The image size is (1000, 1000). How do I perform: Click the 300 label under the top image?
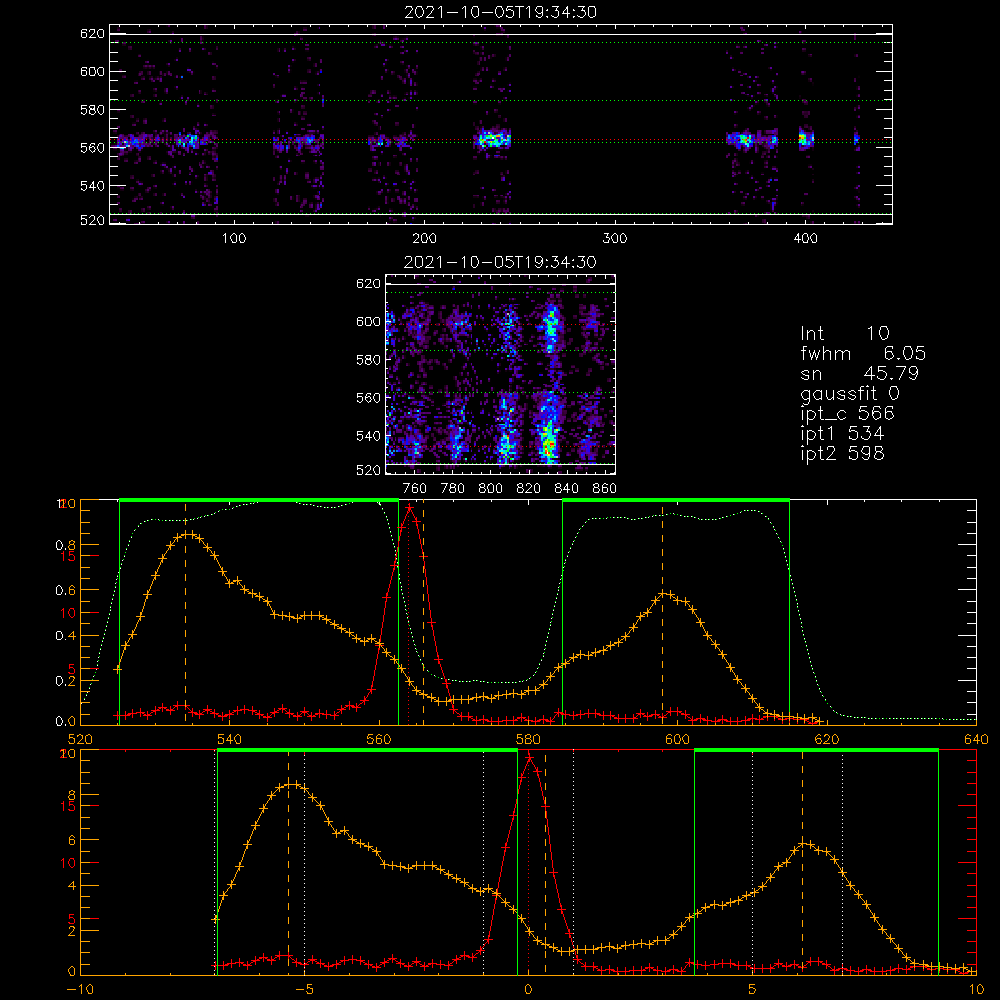pos(615,239)
